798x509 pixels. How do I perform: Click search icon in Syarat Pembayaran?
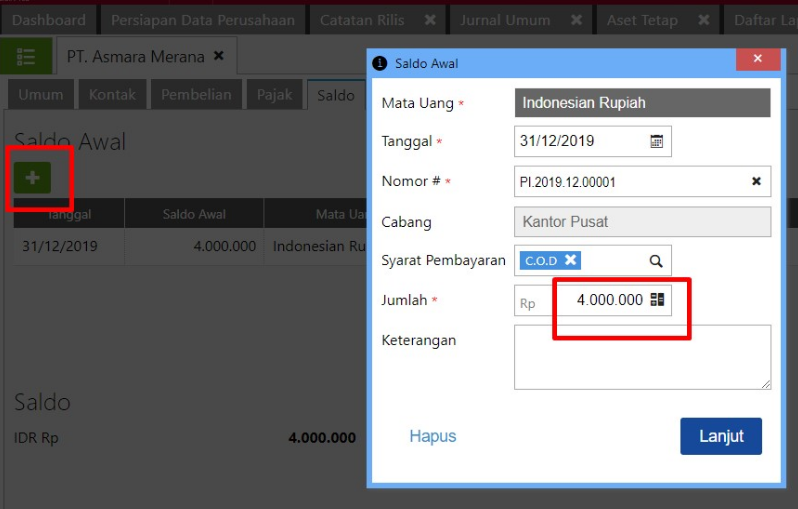656,261
